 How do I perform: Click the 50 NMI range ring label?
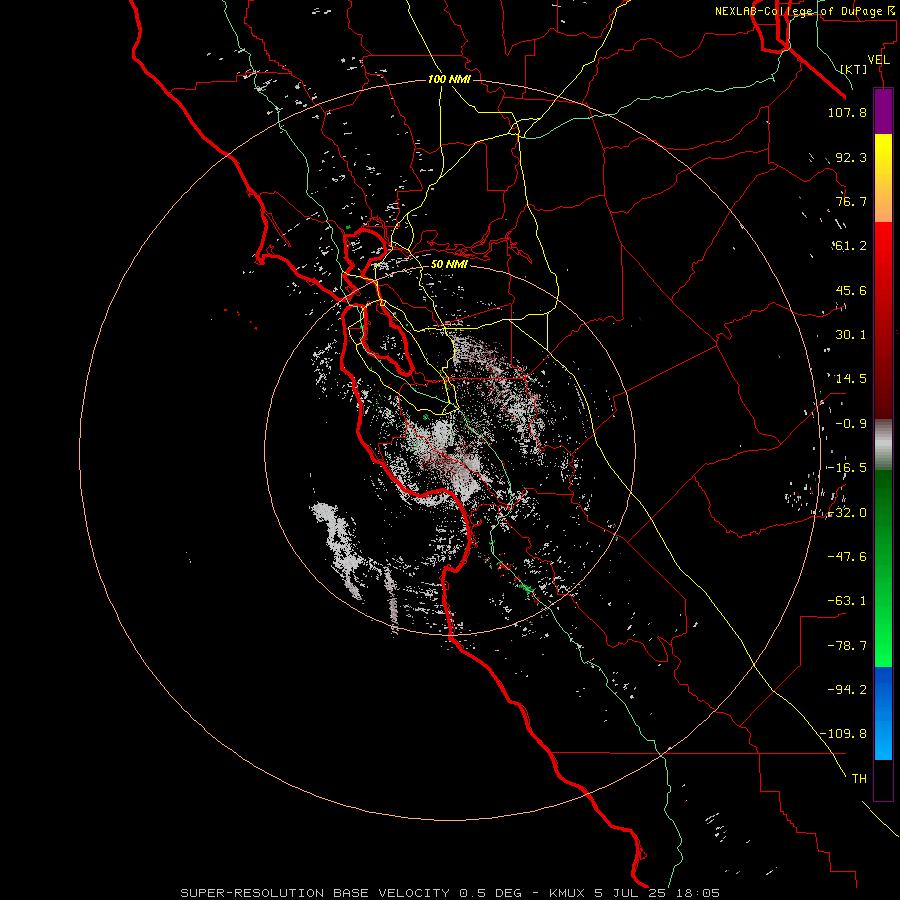(449, 264)
